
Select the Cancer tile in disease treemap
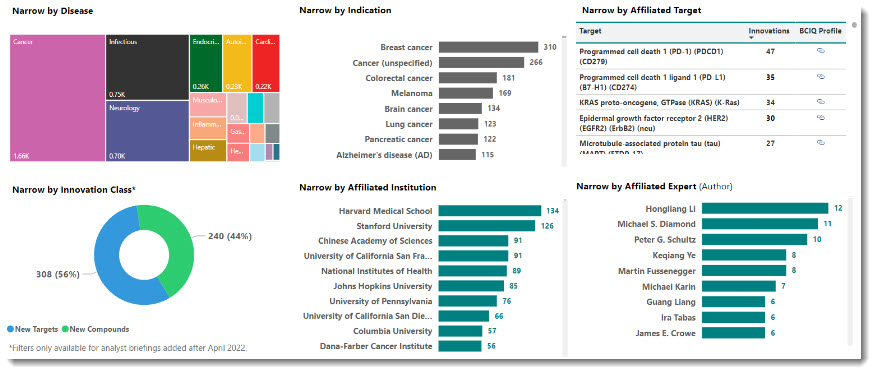pyautogui.click(x=58, y=98)
